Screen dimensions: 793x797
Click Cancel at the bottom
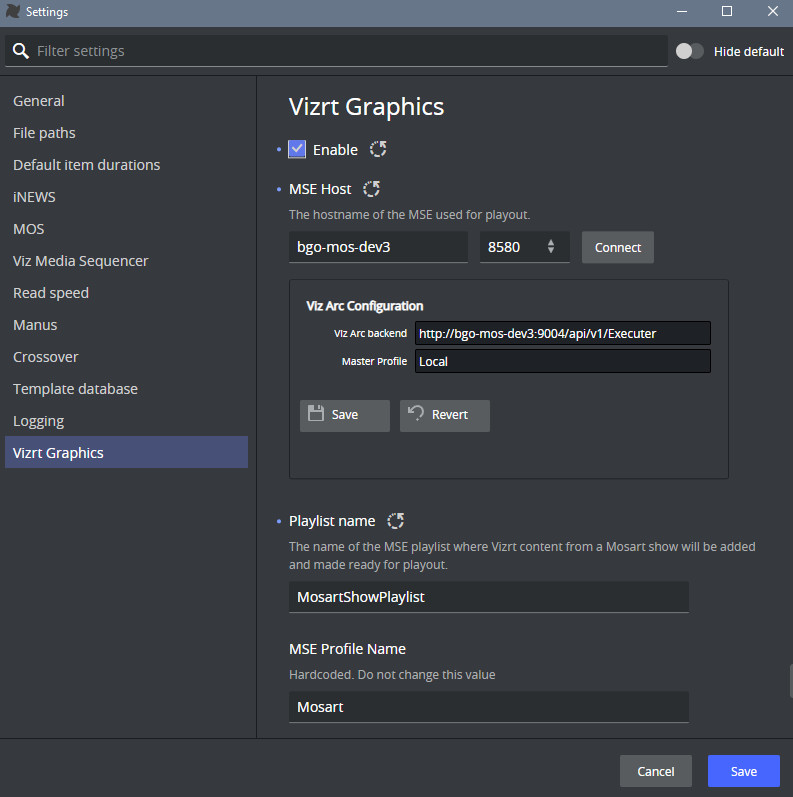tap(655, 771)
